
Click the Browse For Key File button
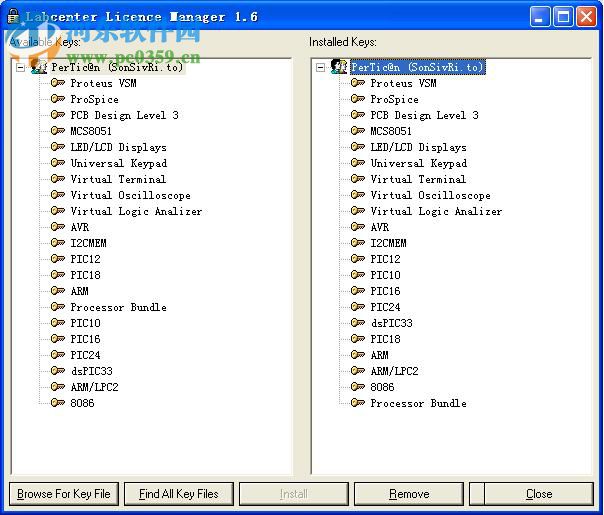coord(64,494)
